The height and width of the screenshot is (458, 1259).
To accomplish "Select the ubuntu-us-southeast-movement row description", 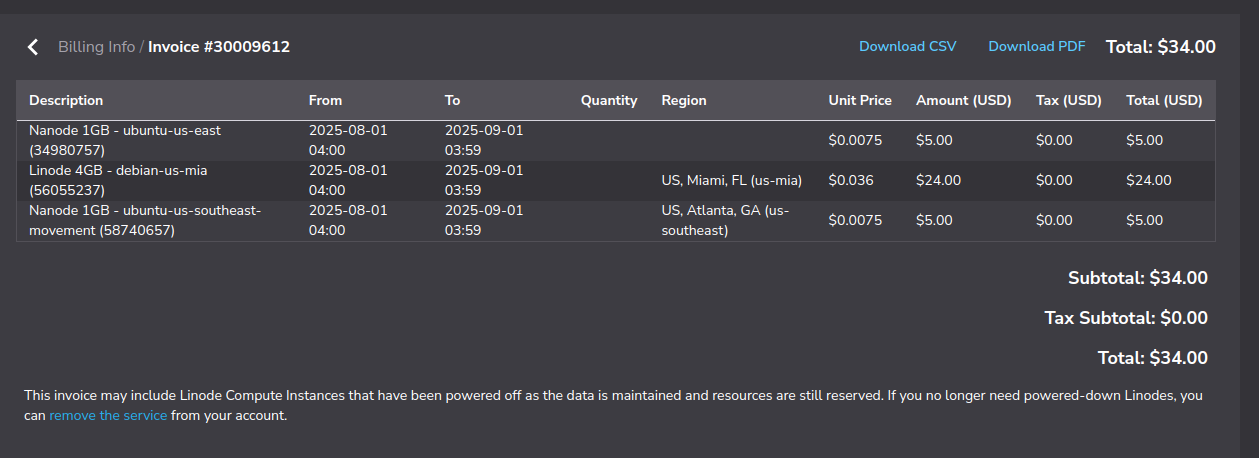I will click(x=144, y=220).
